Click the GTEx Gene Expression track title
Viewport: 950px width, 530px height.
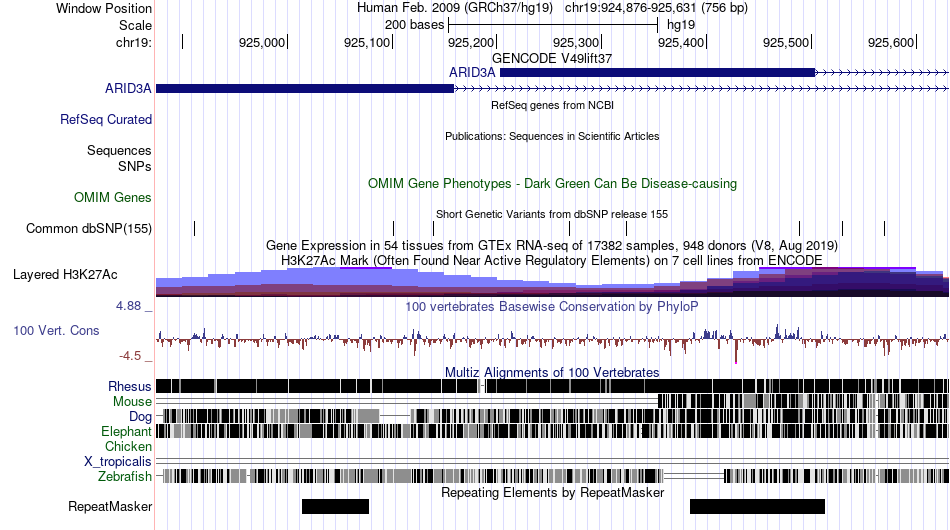[x=552, y=245]
